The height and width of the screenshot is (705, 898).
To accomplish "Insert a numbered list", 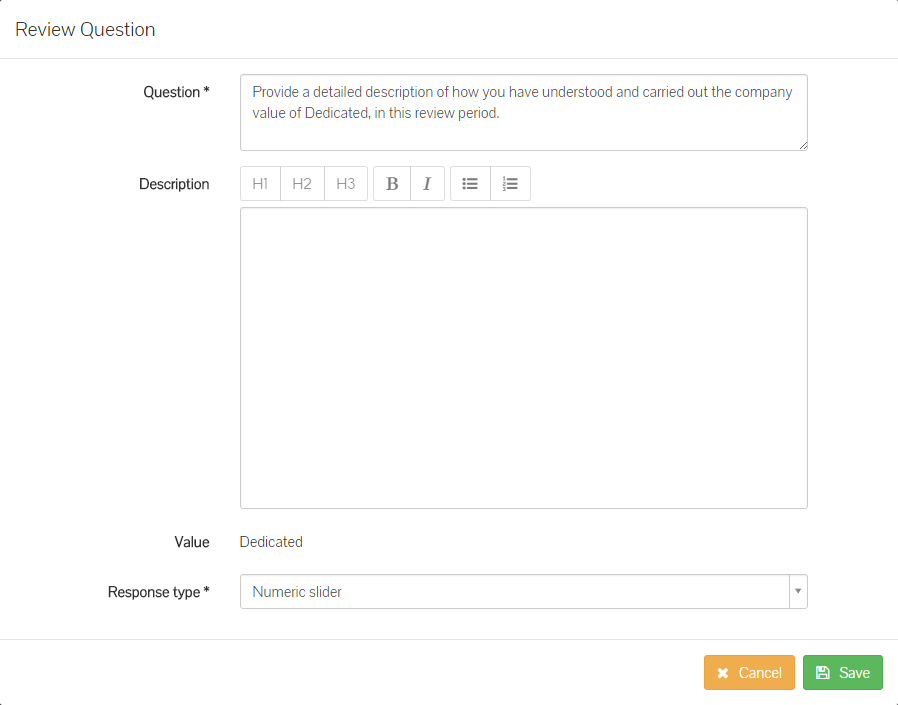I will point(510,184).
